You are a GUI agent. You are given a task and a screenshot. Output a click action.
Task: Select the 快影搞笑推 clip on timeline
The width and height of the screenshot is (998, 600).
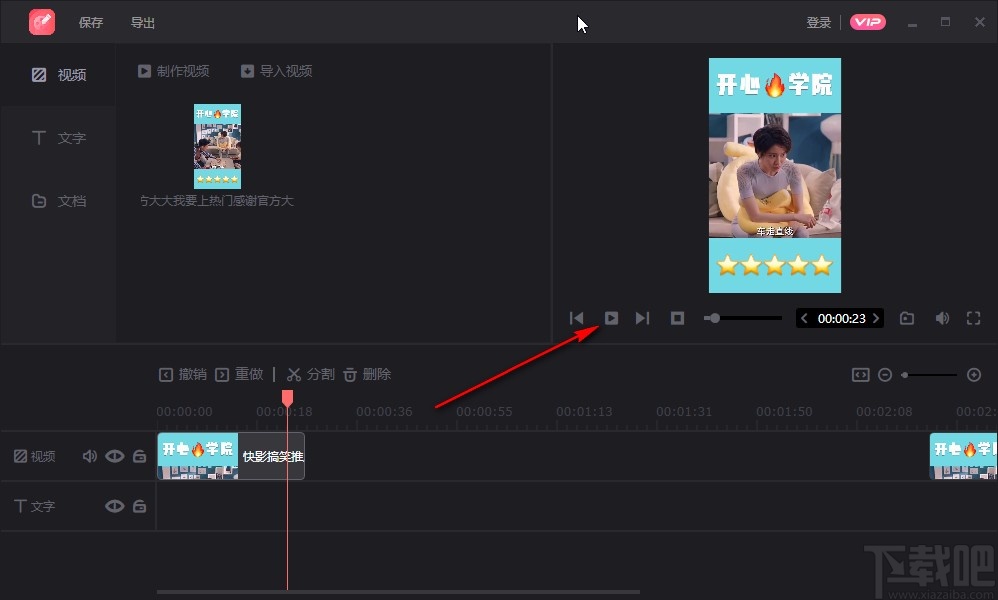point(231,456)
